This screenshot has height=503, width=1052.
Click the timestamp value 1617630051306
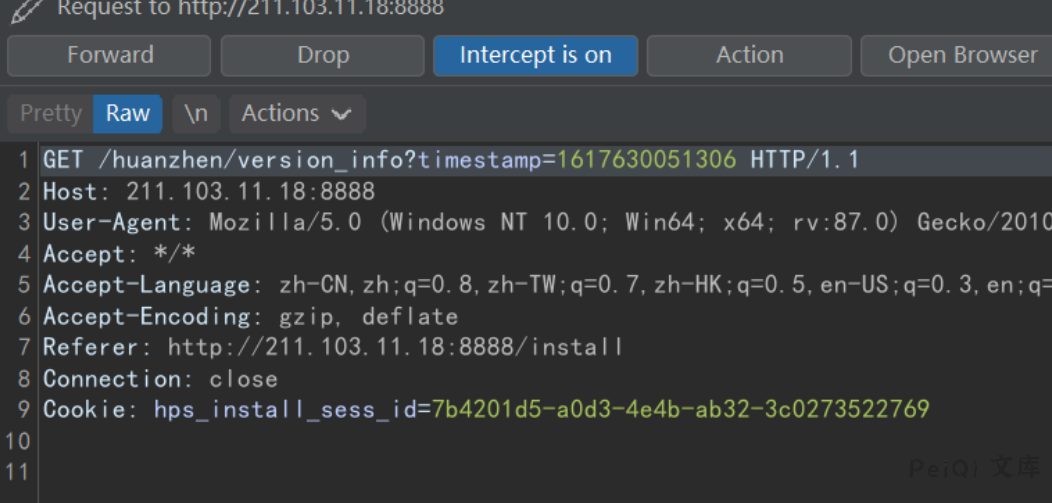point(646,160)
